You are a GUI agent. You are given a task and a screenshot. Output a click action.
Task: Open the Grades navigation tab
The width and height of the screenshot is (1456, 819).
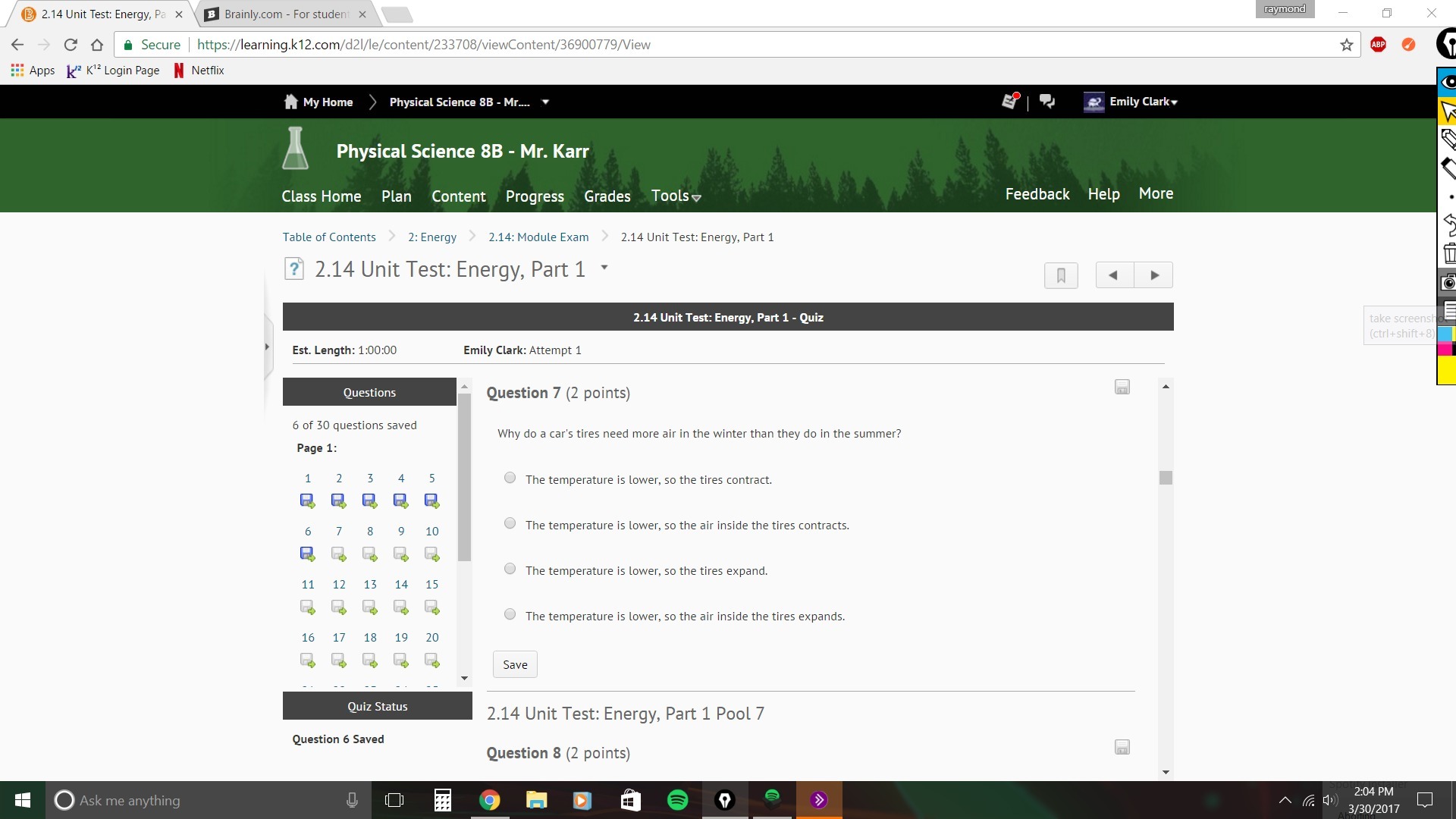click(607, 196)
